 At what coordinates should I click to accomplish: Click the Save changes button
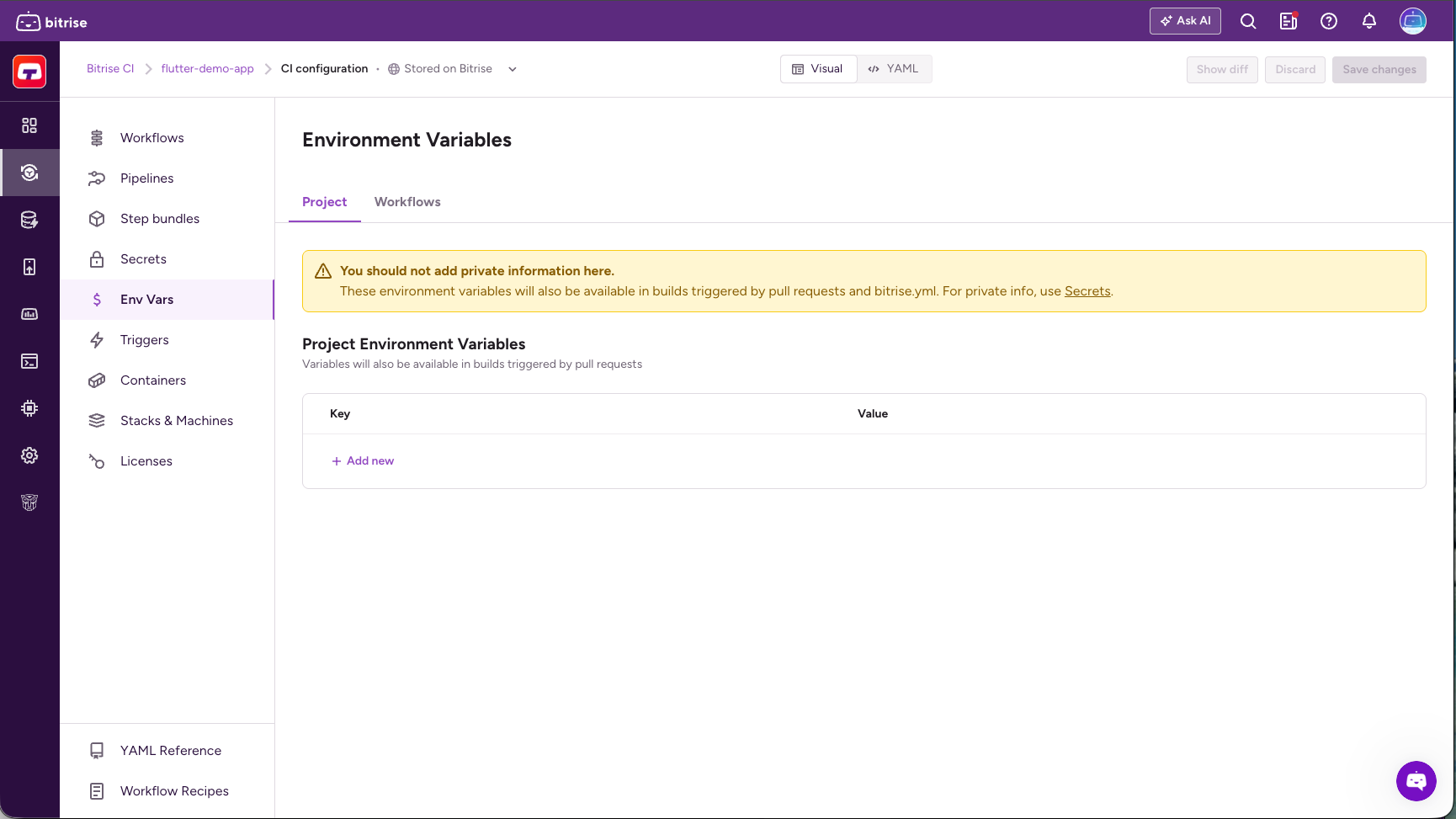pyautogui.click(x=1379, y=69)
